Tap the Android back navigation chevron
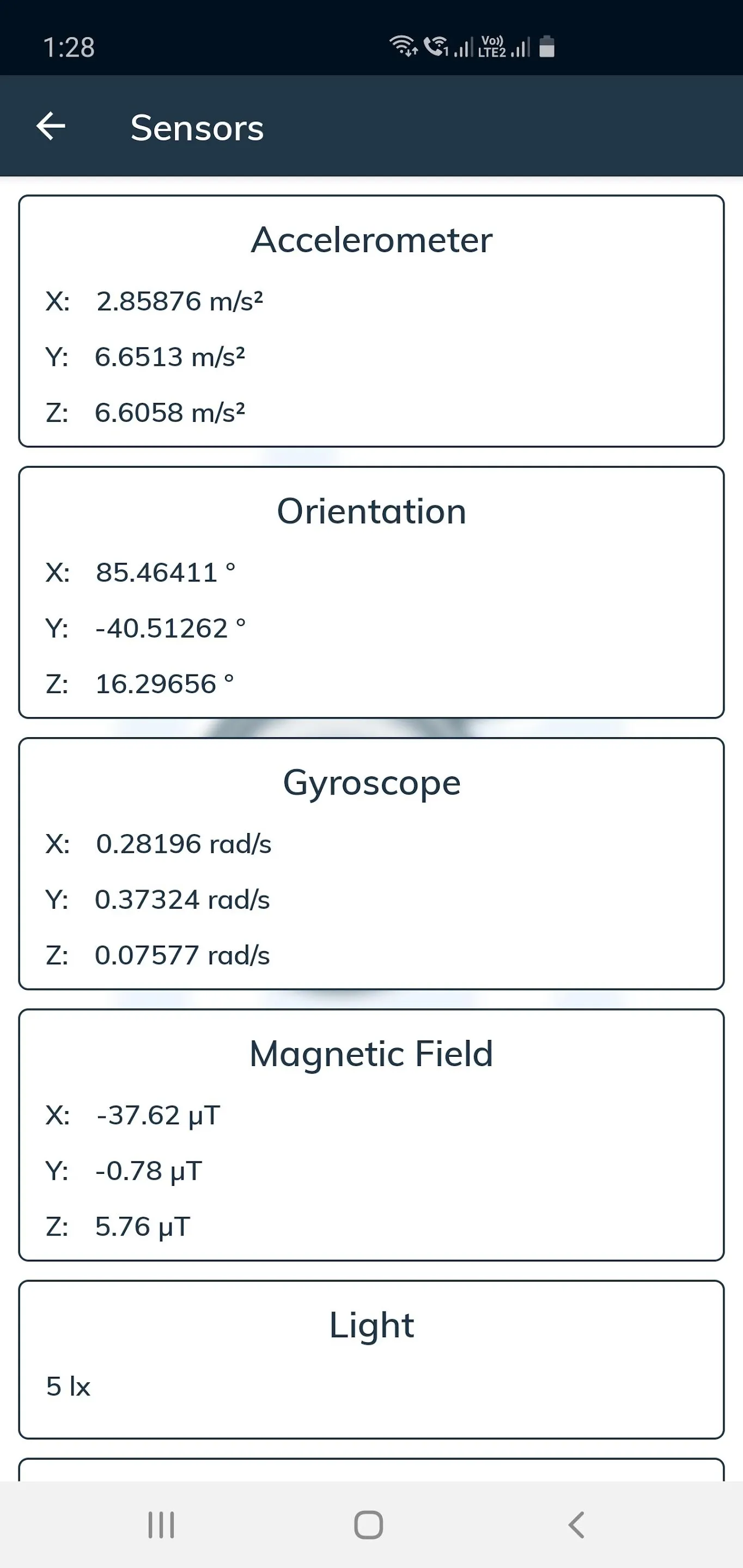The height and width of the screenshot is (1568, 743). [x=576, y=1525]
